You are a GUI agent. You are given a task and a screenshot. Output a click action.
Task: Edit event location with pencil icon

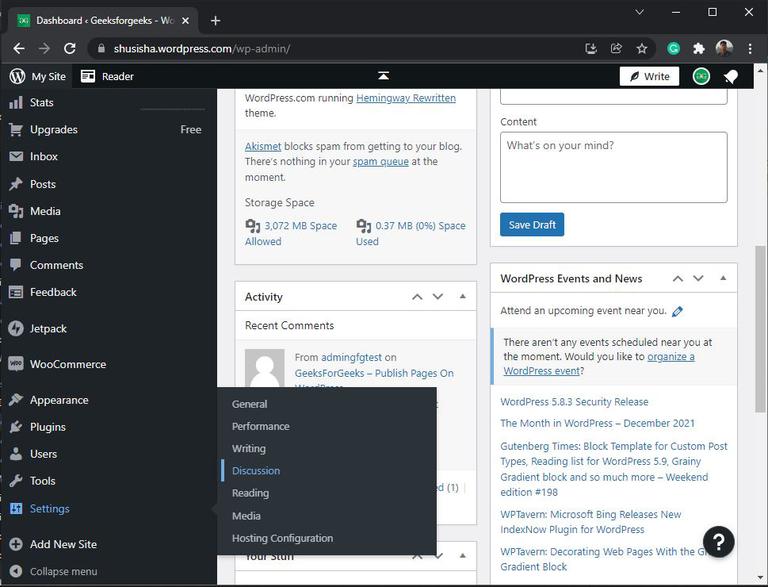[677, 311]
